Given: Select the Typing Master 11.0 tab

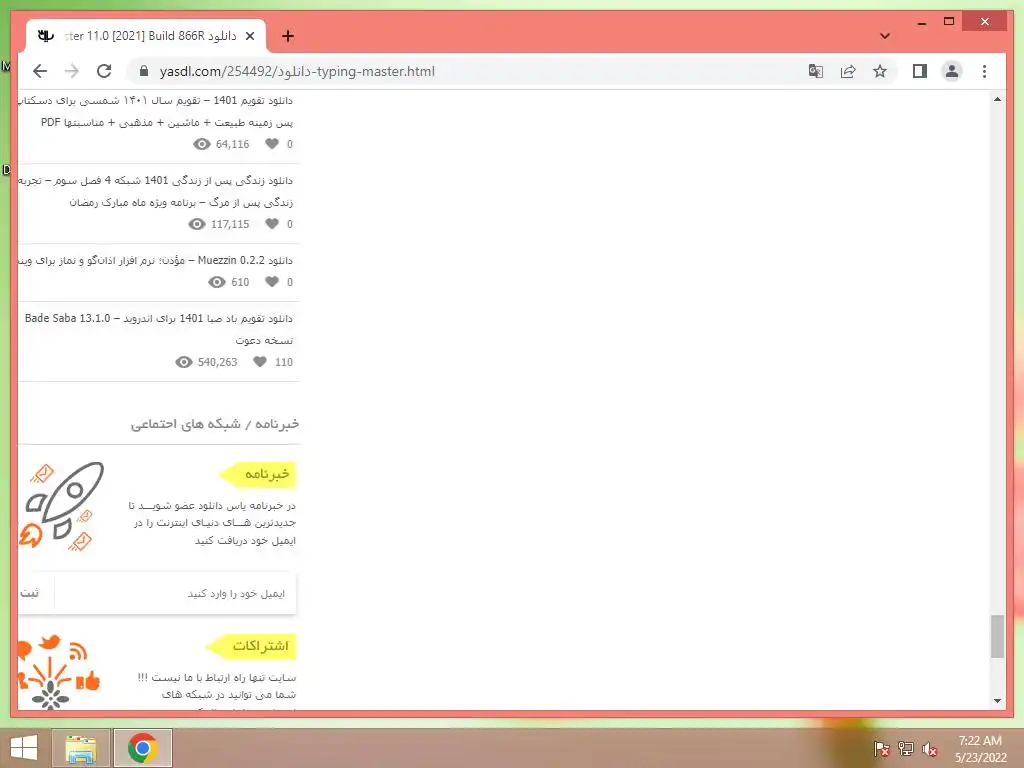Looking at the screenshot, I should (x=146, y=36).
